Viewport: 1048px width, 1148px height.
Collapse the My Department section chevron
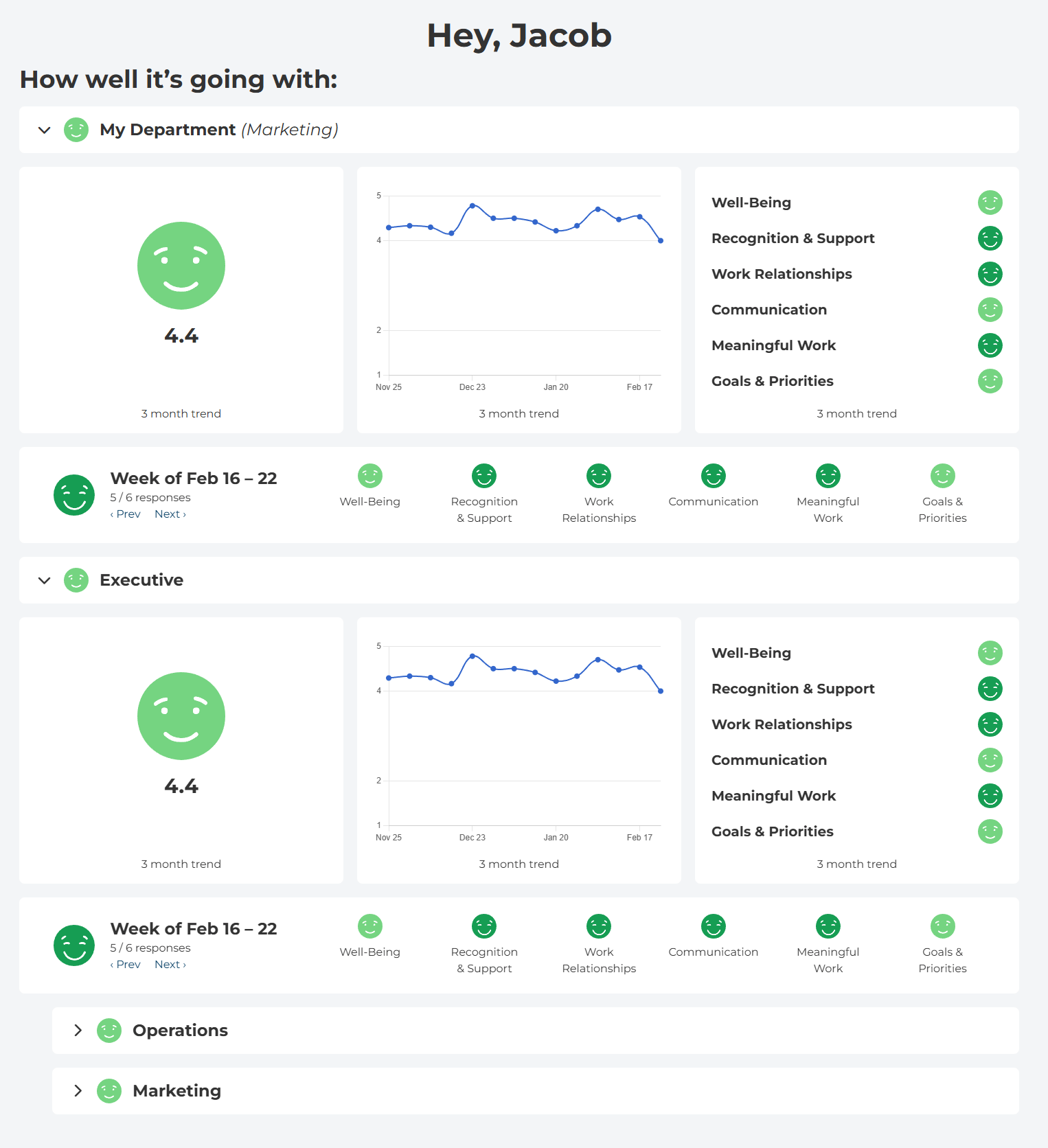tap(45, 130)
